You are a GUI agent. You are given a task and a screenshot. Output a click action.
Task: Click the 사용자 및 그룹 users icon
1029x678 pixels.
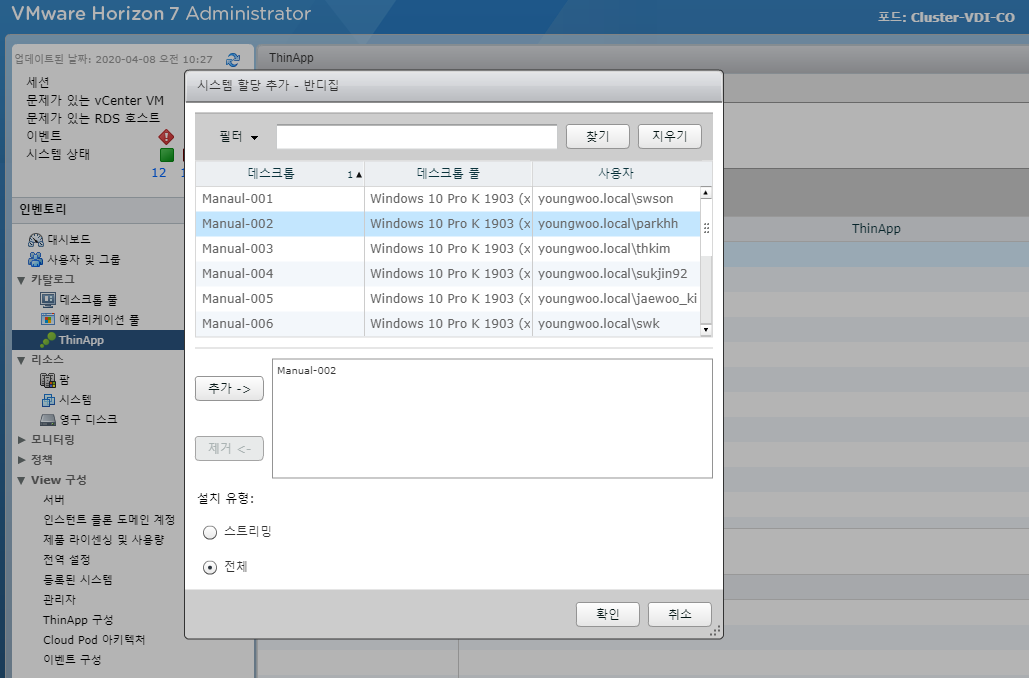pos(35,259)
